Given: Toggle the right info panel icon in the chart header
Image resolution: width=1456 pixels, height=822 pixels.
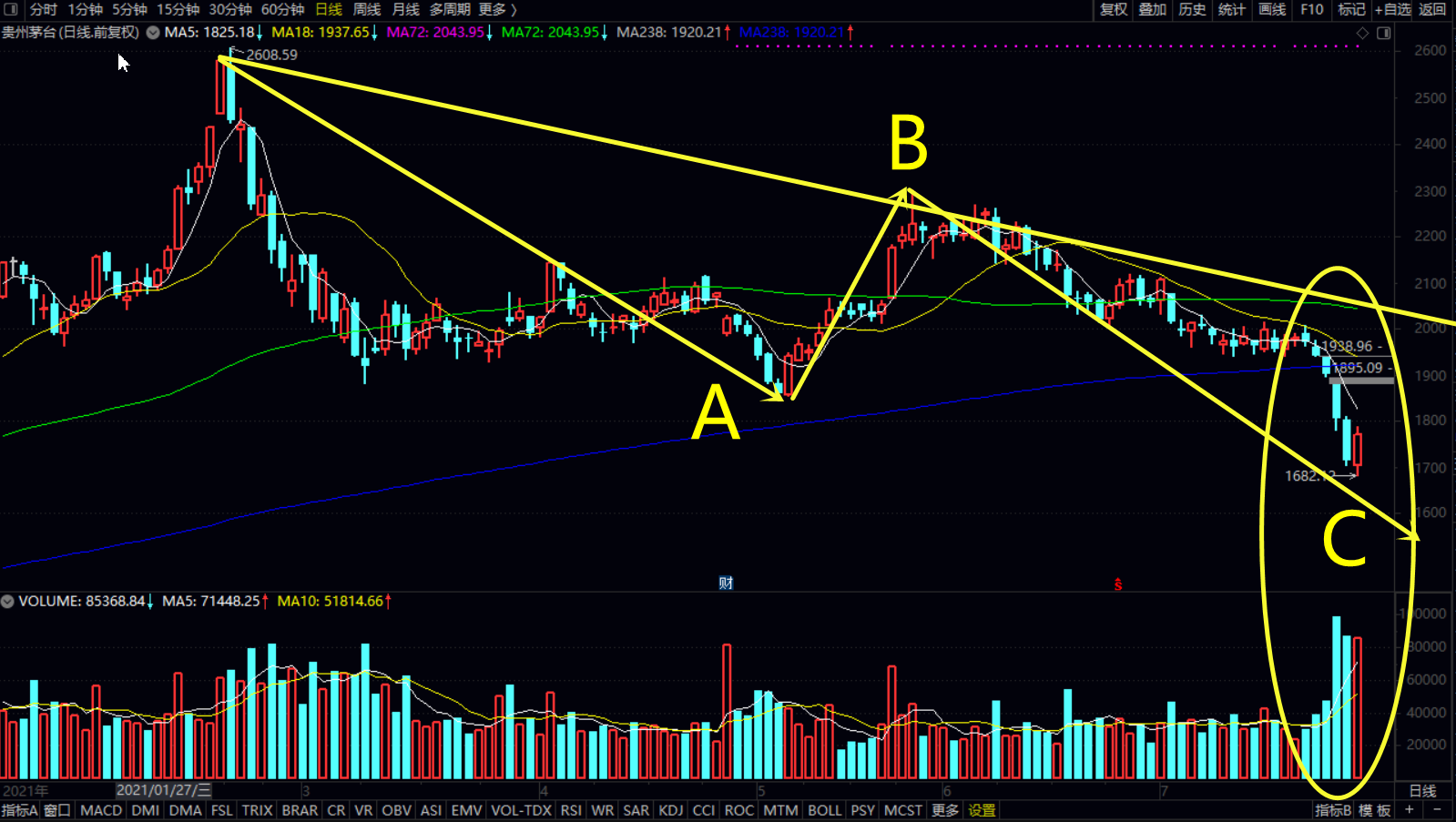Looking at the screenshot, I should tap(1383, 33).
